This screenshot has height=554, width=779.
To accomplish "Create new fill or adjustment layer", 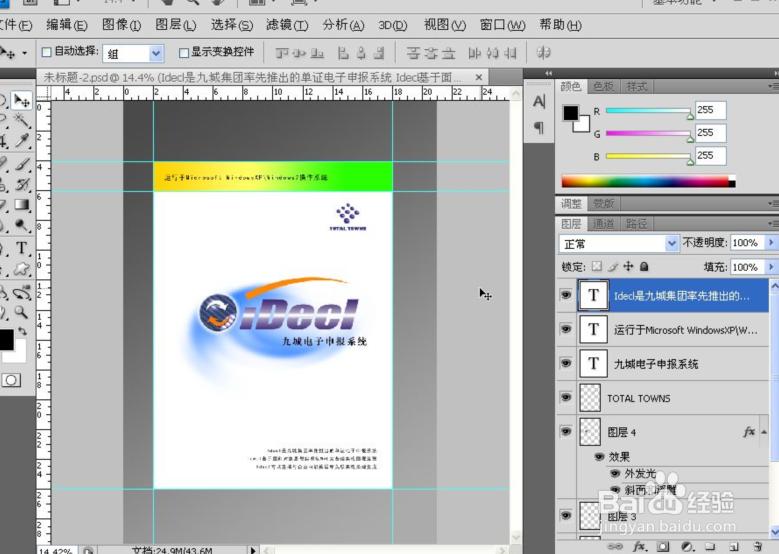I will [687, 546].
